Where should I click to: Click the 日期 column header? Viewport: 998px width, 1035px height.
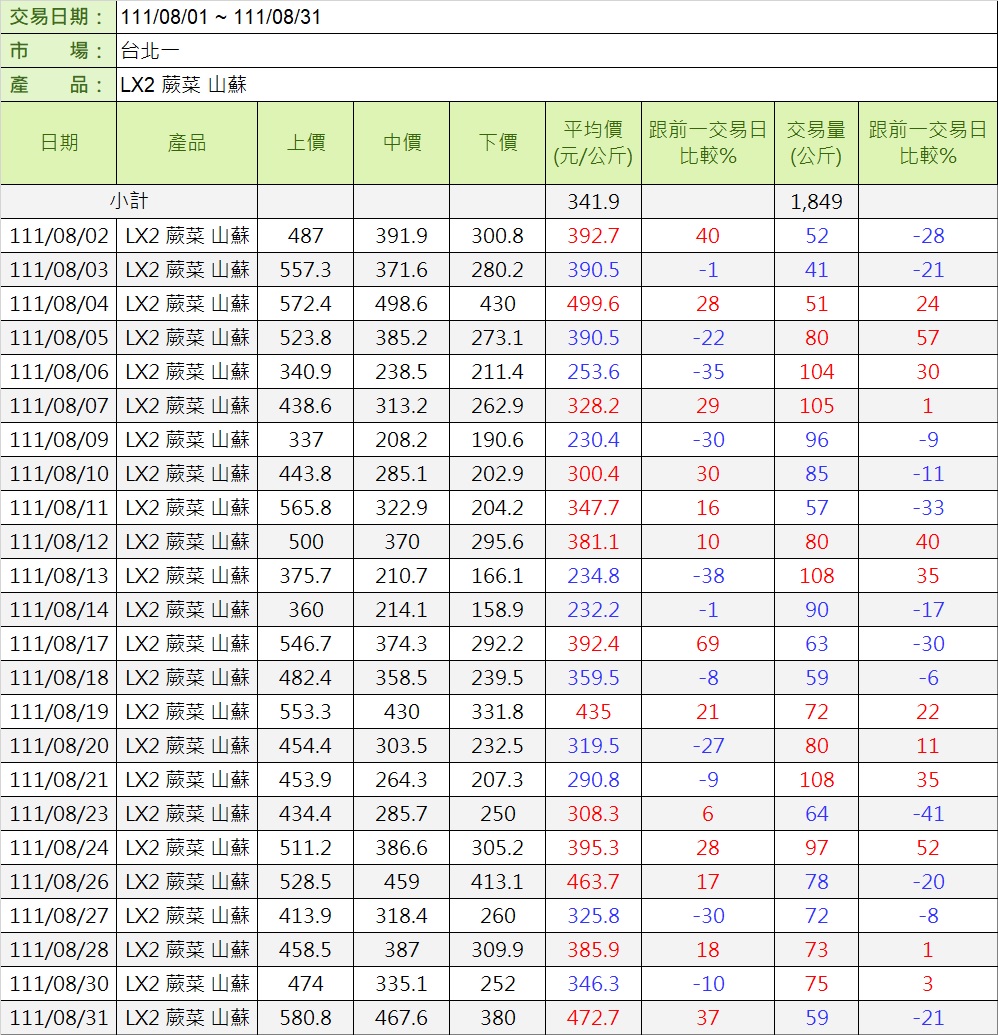(x=59, y=143)
